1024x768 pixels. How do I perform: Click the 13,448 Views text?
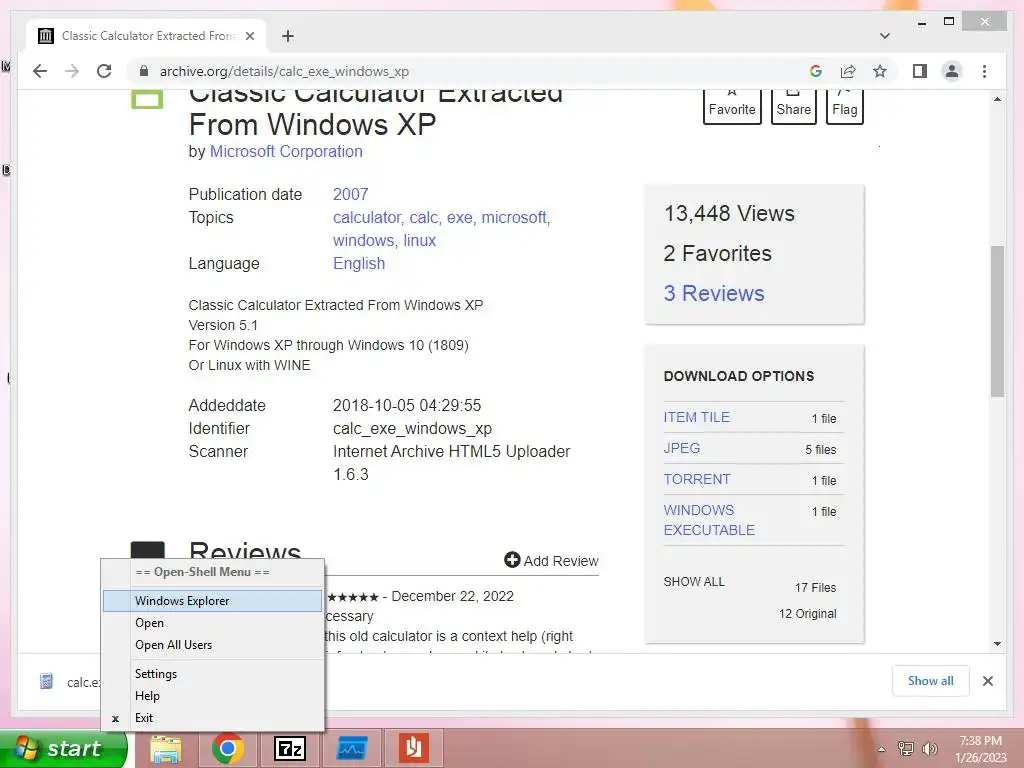click(x=729, y=214)
